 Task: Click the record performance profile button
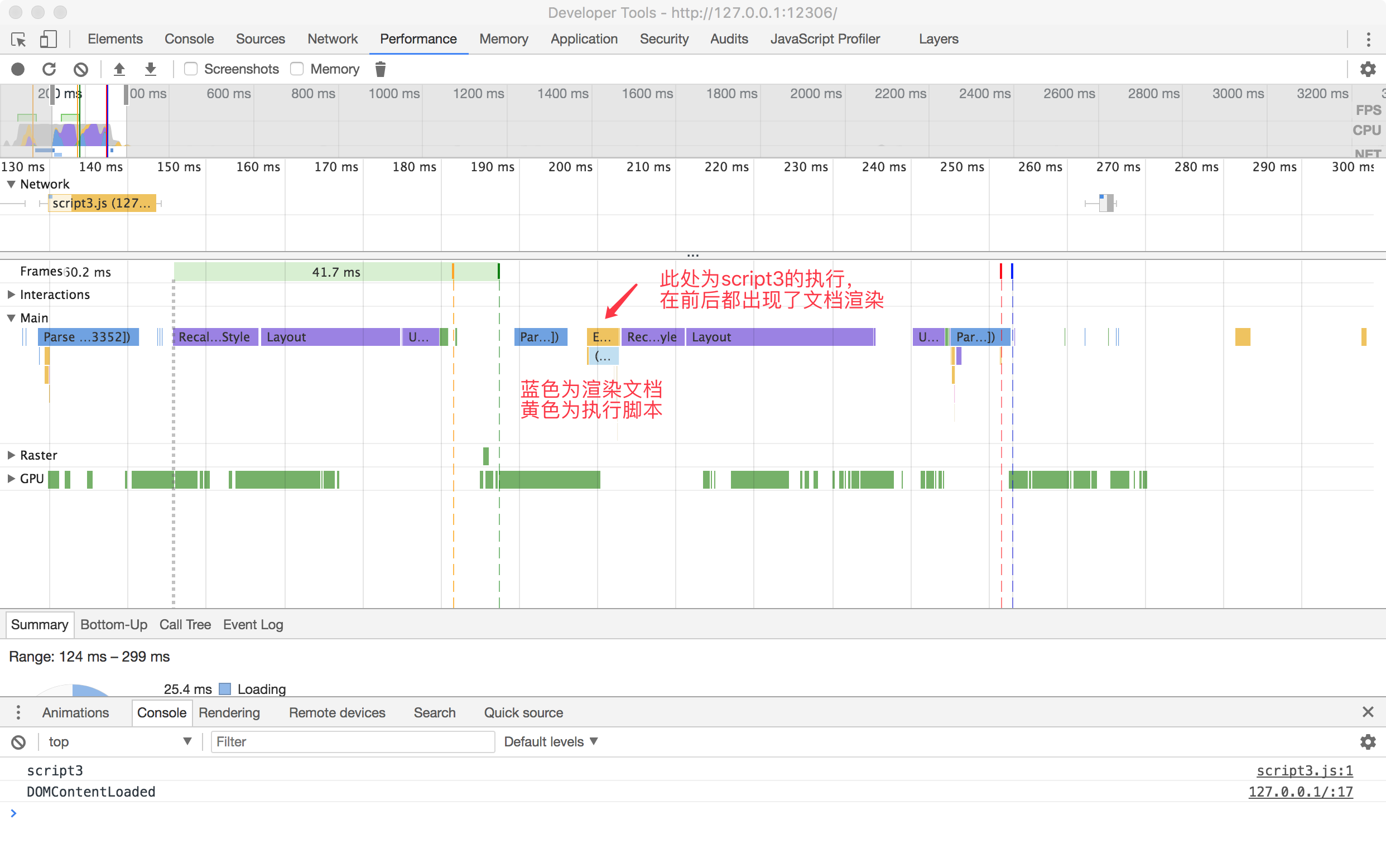click(x=18, y=69)
